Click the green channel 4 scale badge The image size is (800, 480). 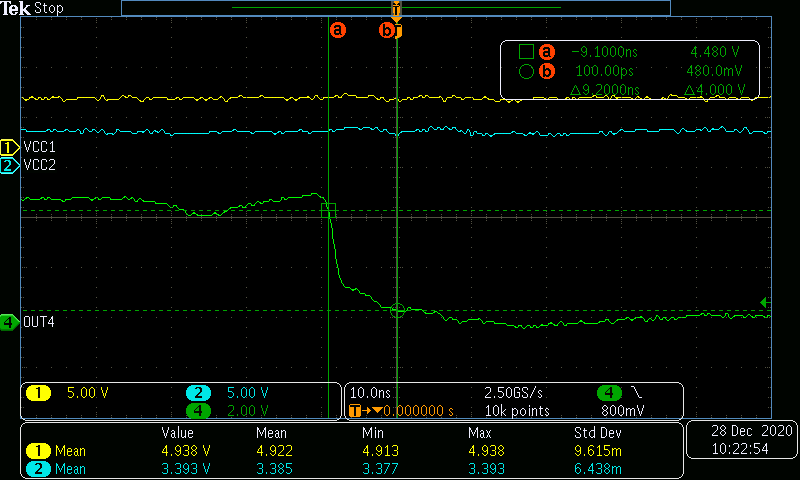coord(198,411)
